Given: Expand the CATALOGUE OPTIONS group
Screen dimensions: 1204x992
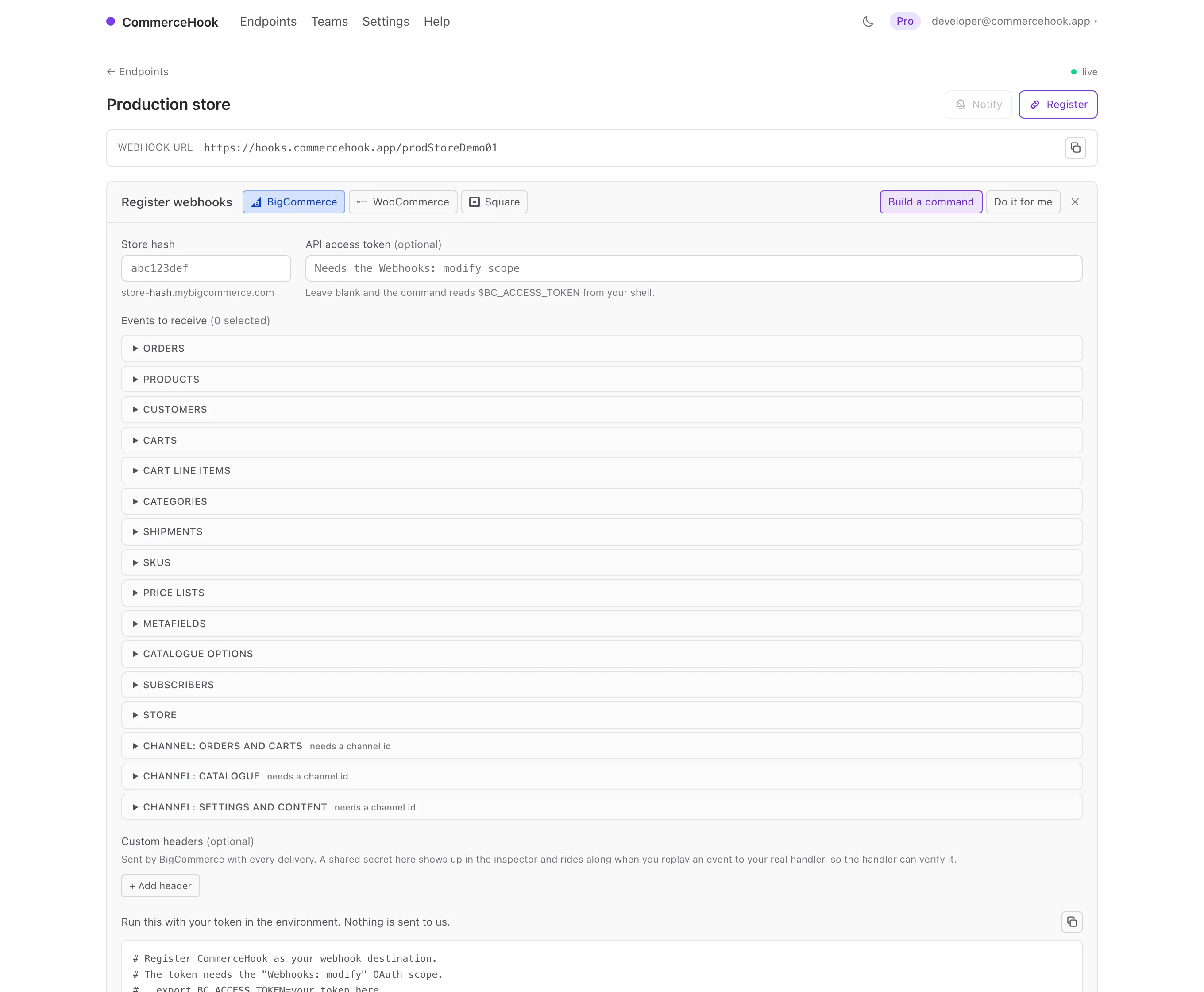Looking at the screenshot, I should point(602,654).
